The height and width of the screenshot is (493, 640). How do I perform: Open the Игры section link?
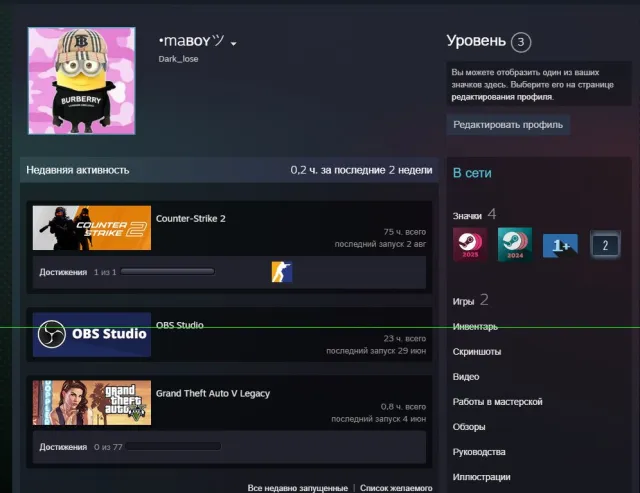pos(463,302)
